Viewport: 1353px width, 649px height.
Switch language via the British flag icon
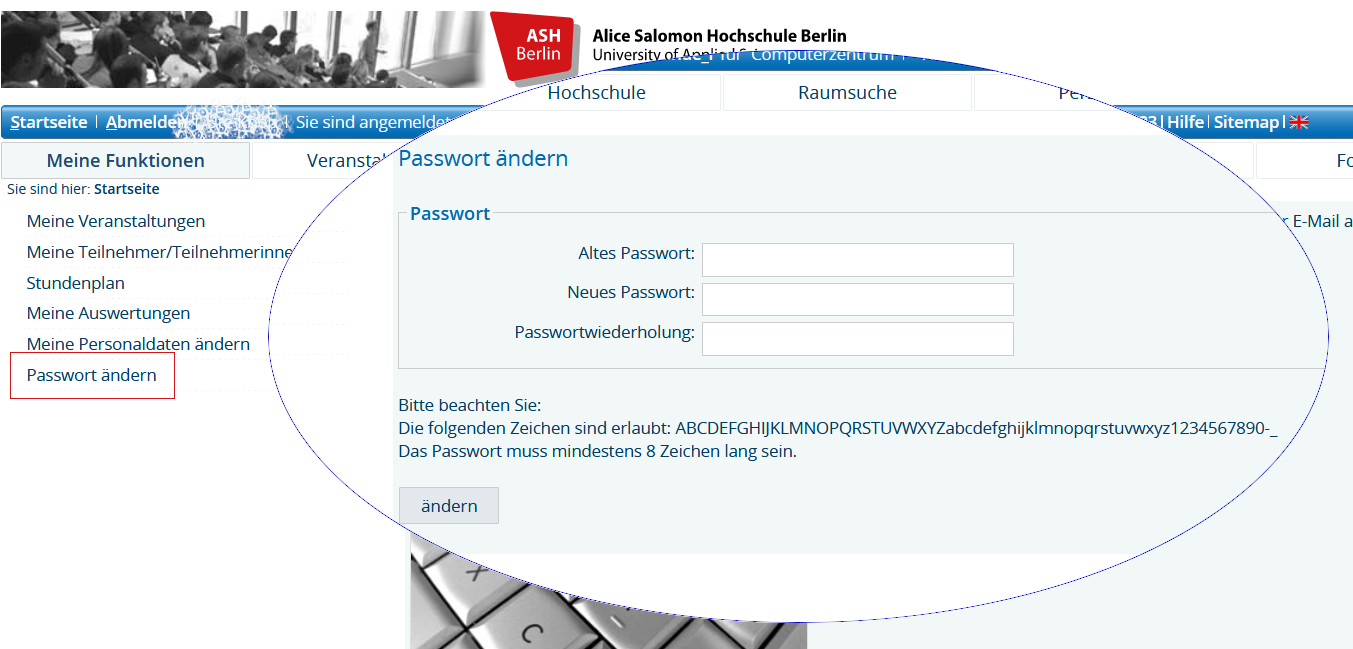click(1299, 122)
